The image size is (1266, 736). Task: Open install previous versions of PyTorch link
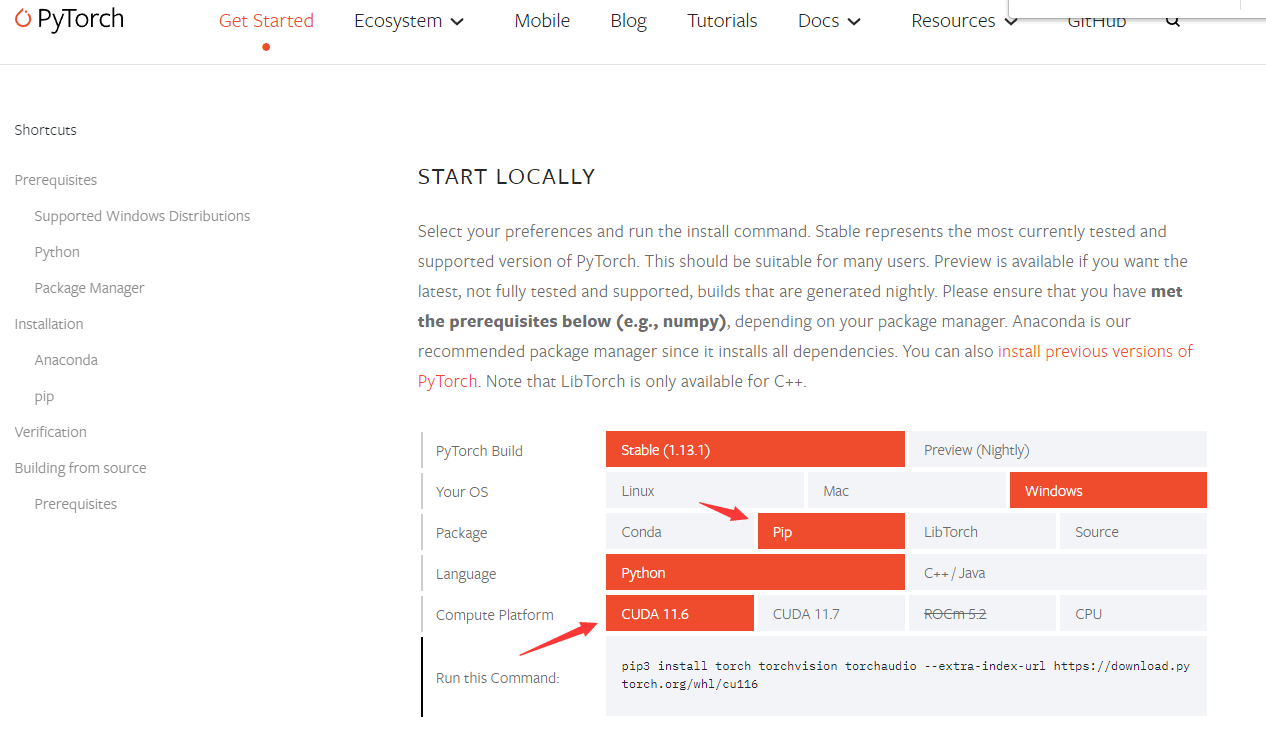click(806, 366)
